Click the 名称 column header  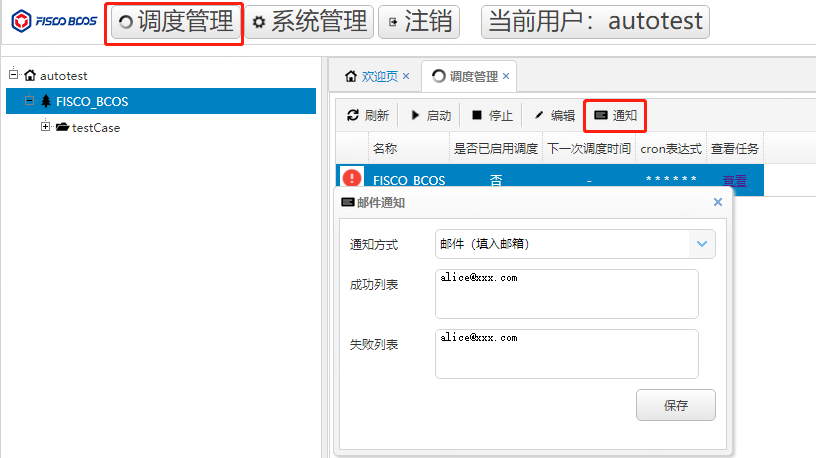pos(409,149)
